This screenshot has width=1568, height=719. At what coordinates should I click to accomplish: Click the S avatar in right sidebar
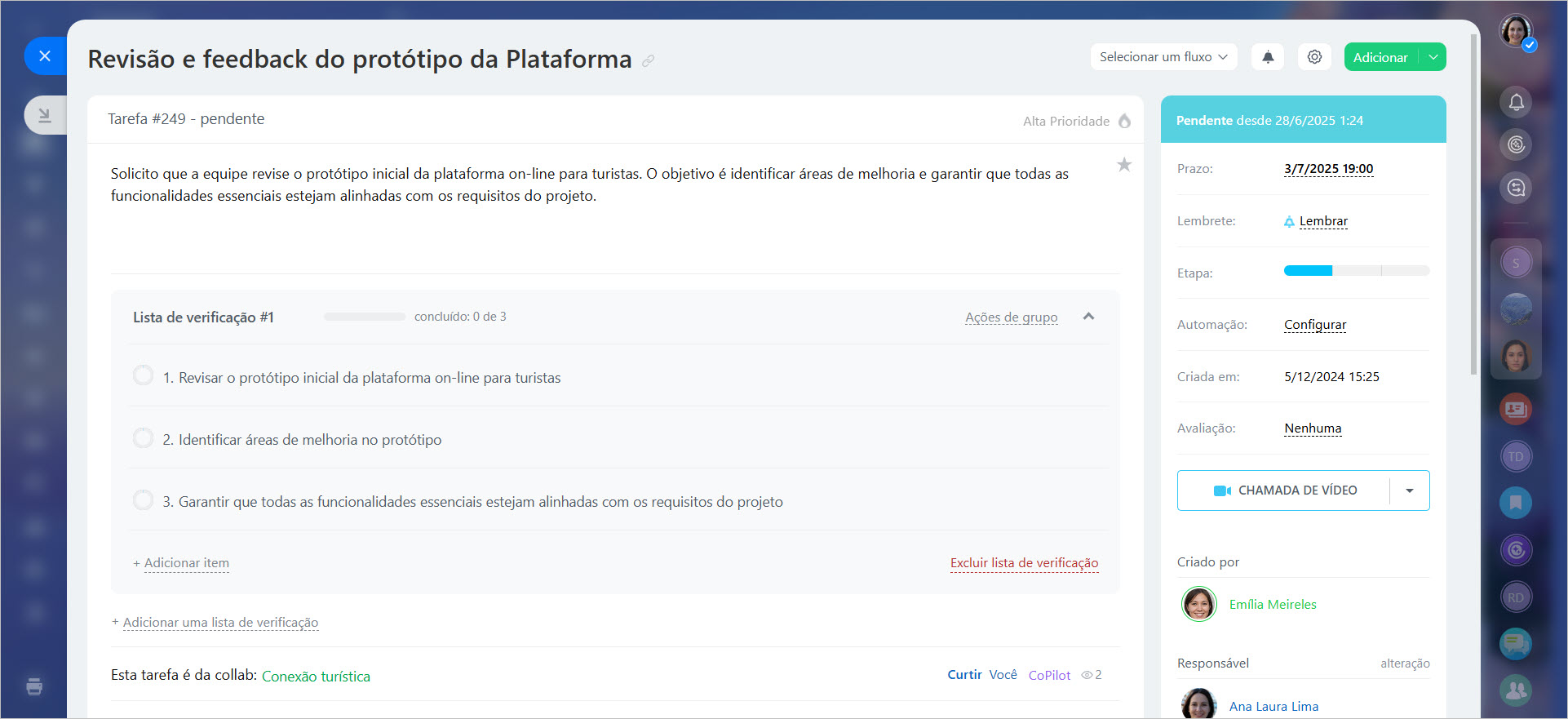tap(1516, 263)
